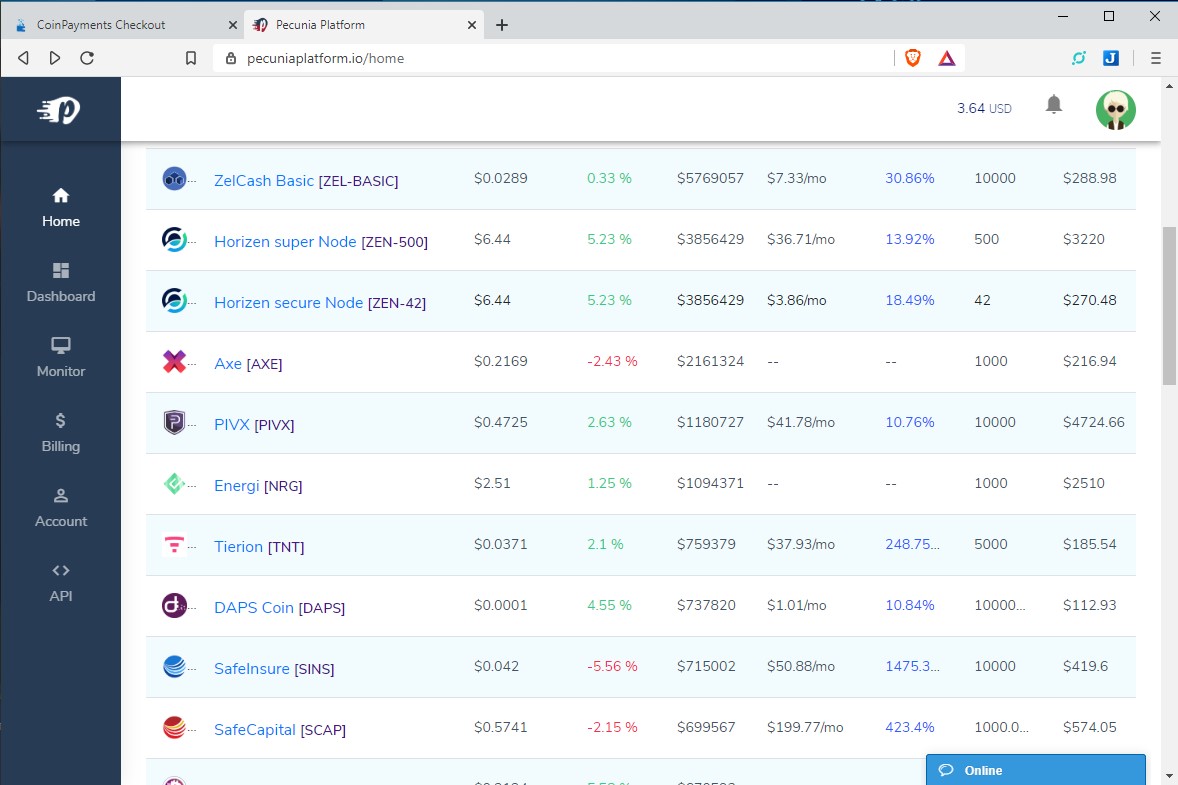Click the 10.76% ROI for PIVX
This screenshot has width=1178, height=785.
pyautogui.click(x=910, y=421)
